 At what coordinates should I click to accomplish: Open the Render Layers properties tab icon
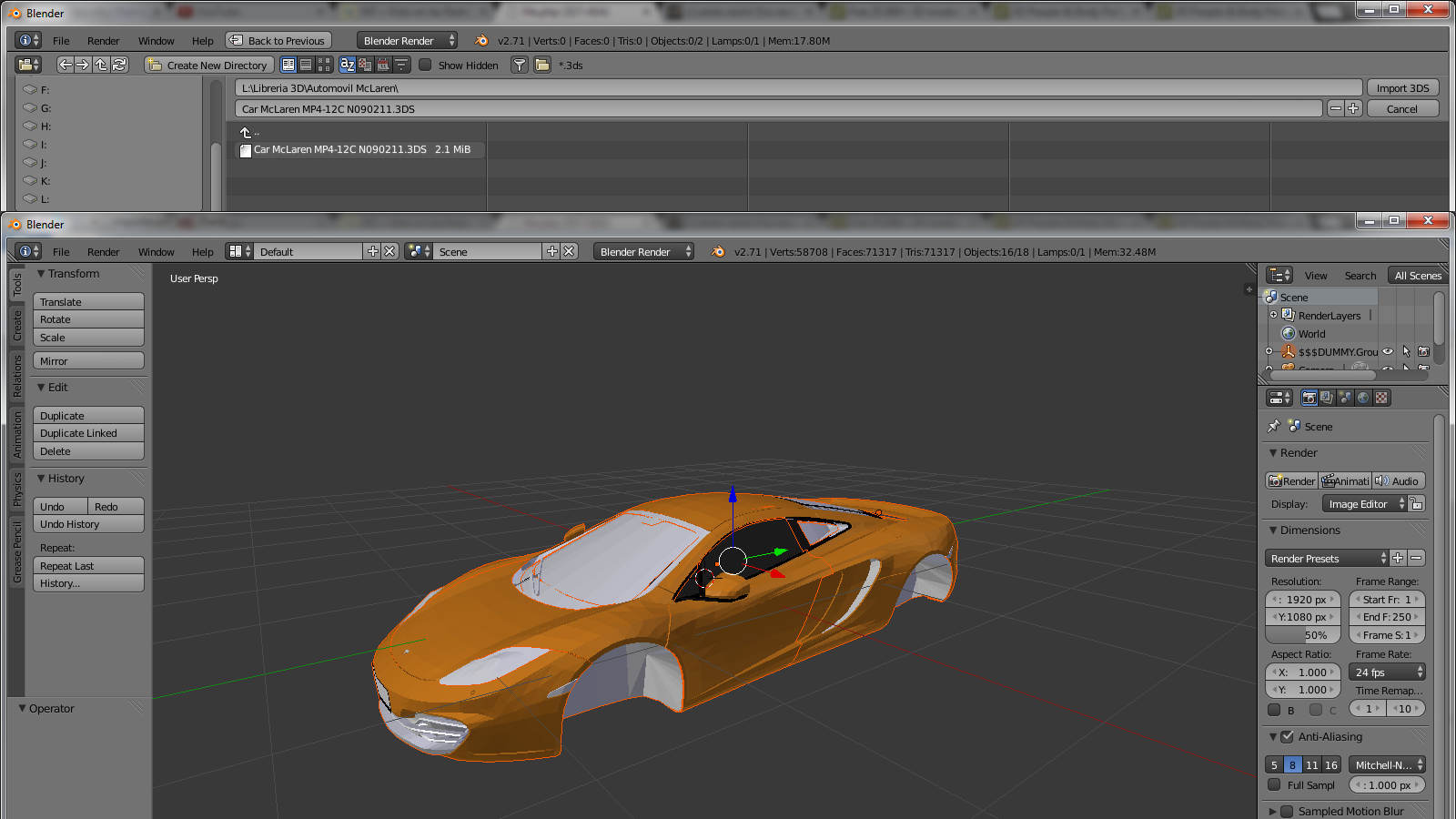(x=1327, y=398)
